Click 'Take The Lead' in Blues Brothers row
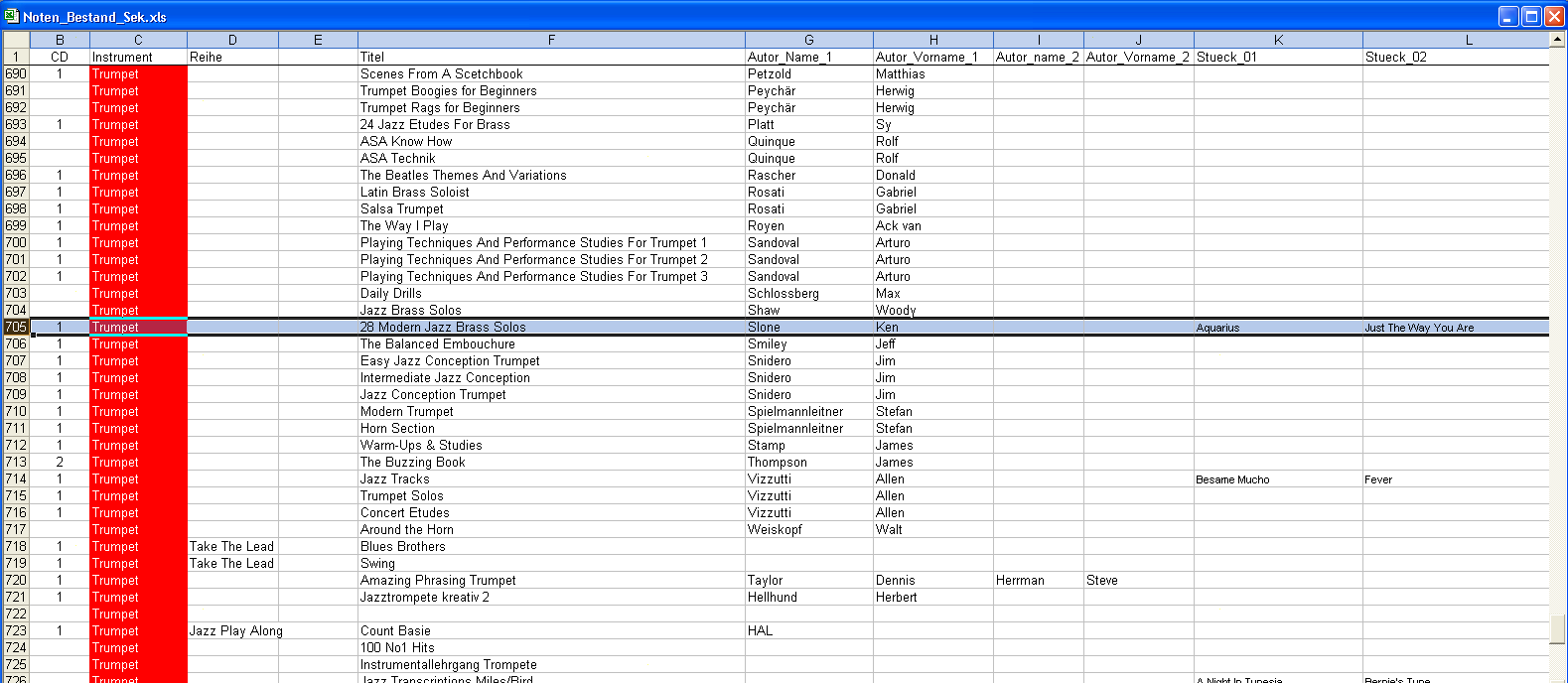This screenshot has height=683, width=1568. click(231, 546)
